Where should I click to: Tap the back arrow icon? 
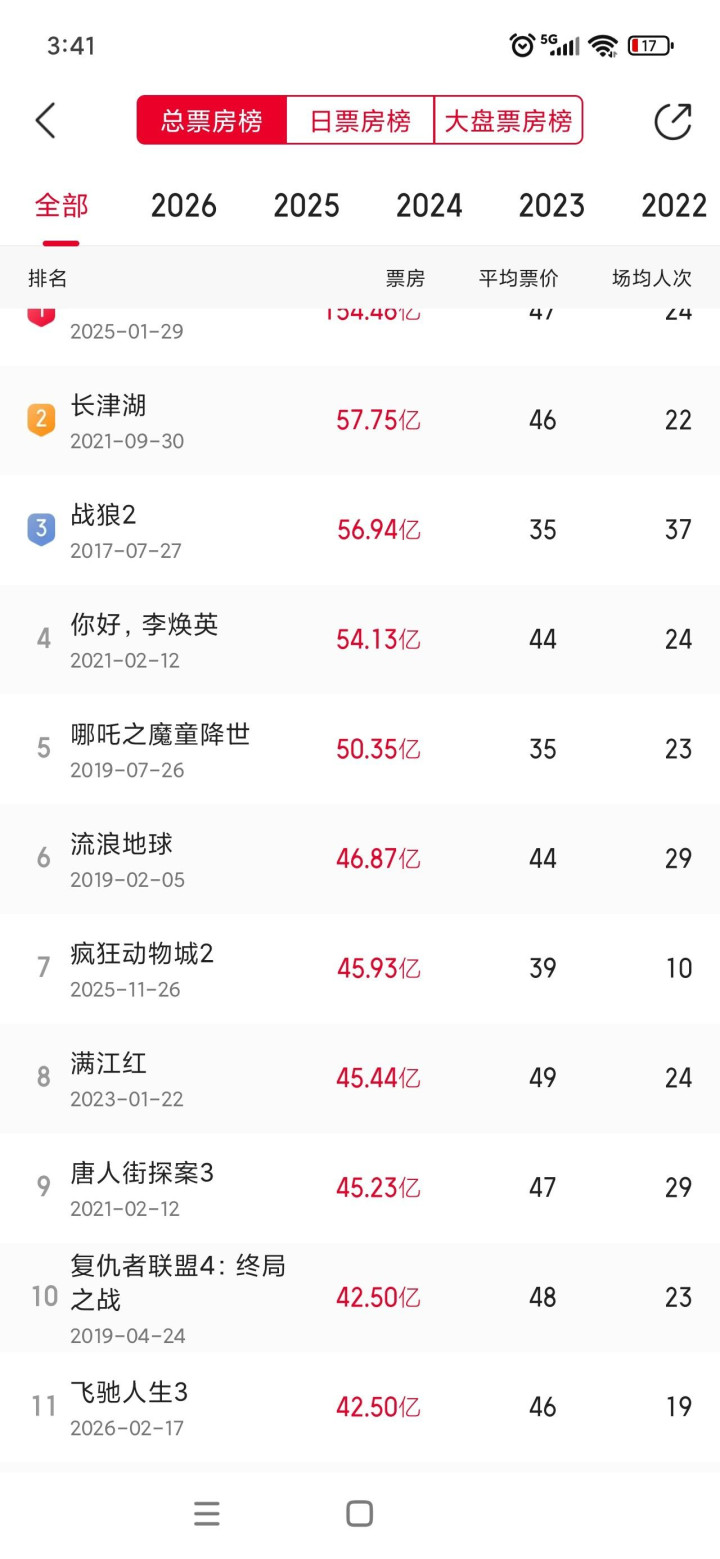(46, 121)
